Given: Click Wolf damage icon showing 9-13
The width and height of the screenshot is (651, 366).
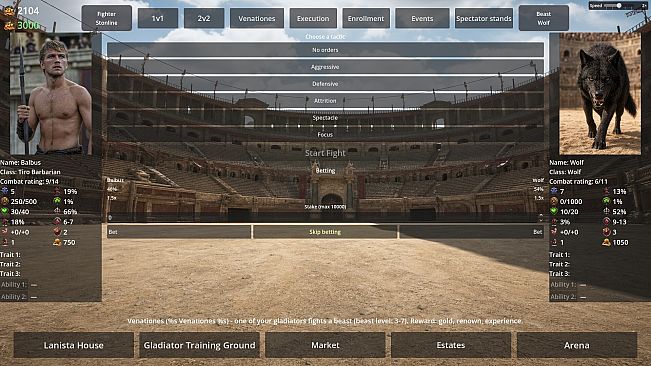Looking at the screenshot, I should (607, 222).
